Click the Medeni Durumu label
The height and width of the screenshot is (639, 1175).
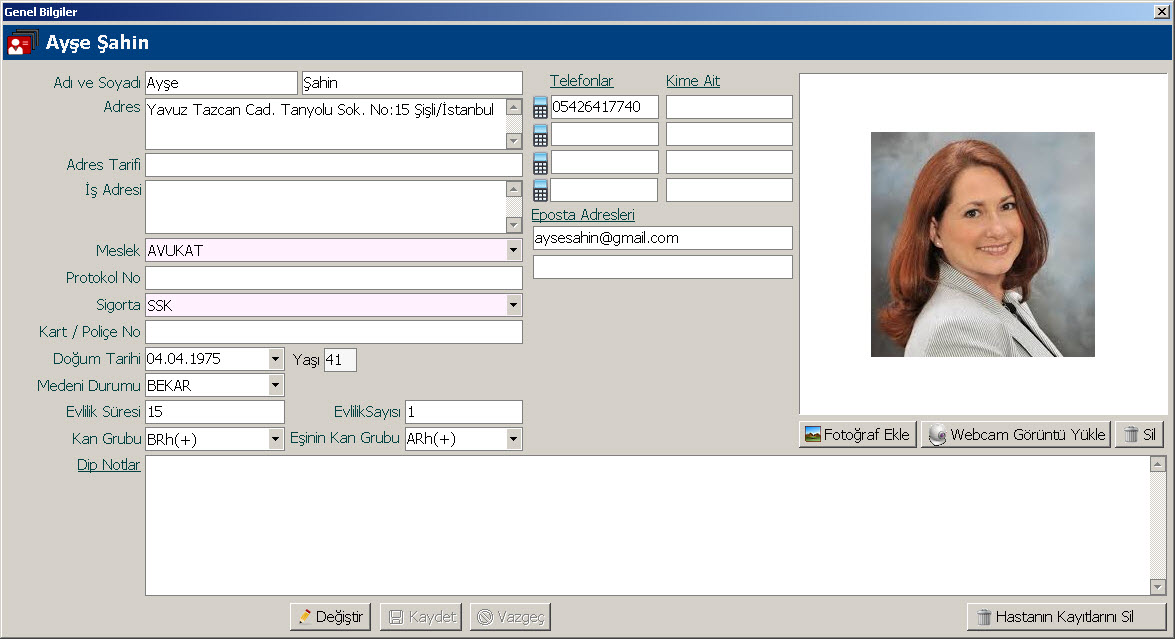click(88, 386)
